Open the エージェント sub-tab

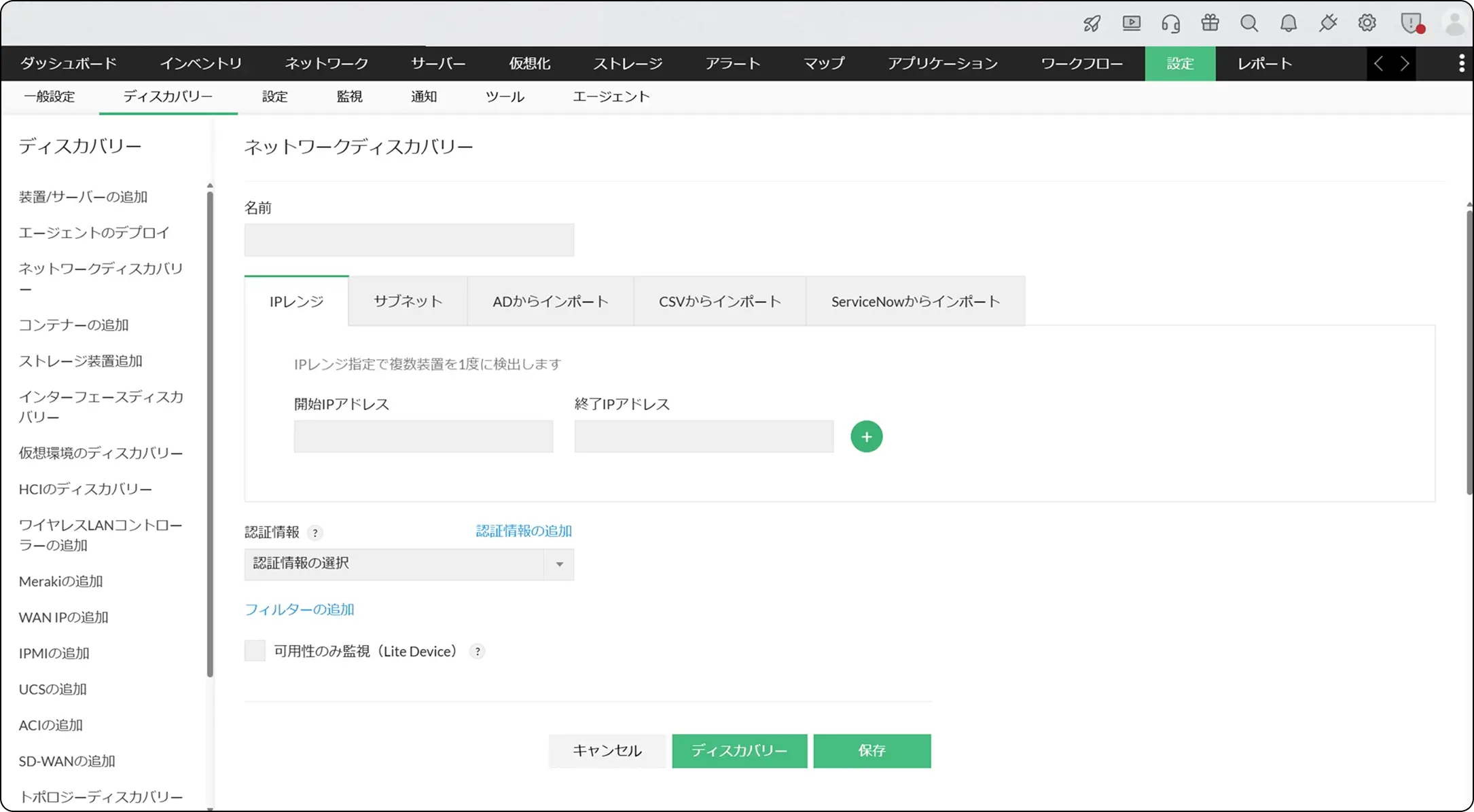click(x=611, y=97)
